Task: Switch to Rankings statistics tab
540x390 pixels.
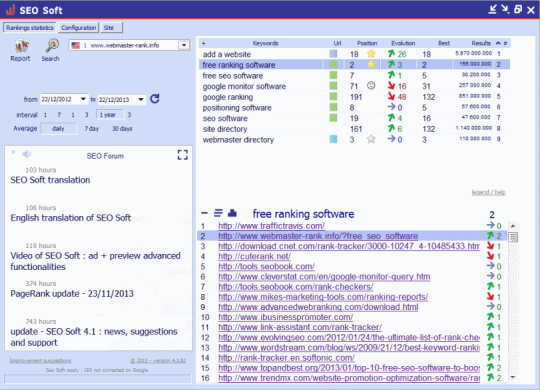Action: 30,28
